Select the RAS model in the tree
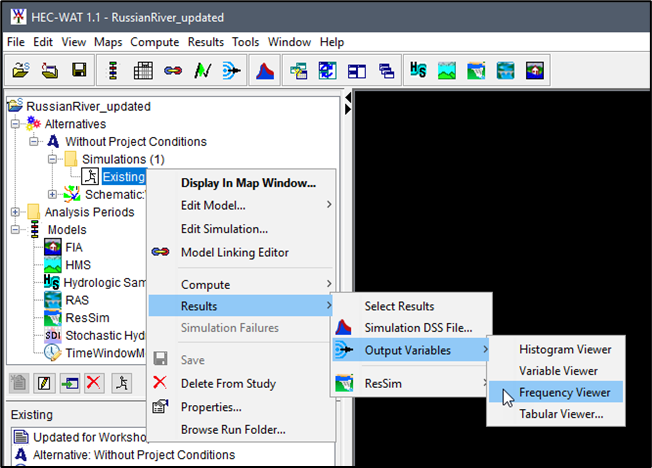 click(x=77, y=300)
